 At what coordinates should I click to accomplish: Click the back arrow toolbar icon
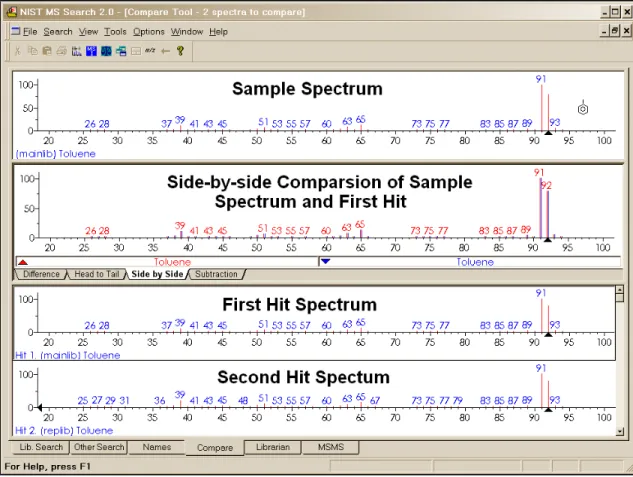point(165,51)
